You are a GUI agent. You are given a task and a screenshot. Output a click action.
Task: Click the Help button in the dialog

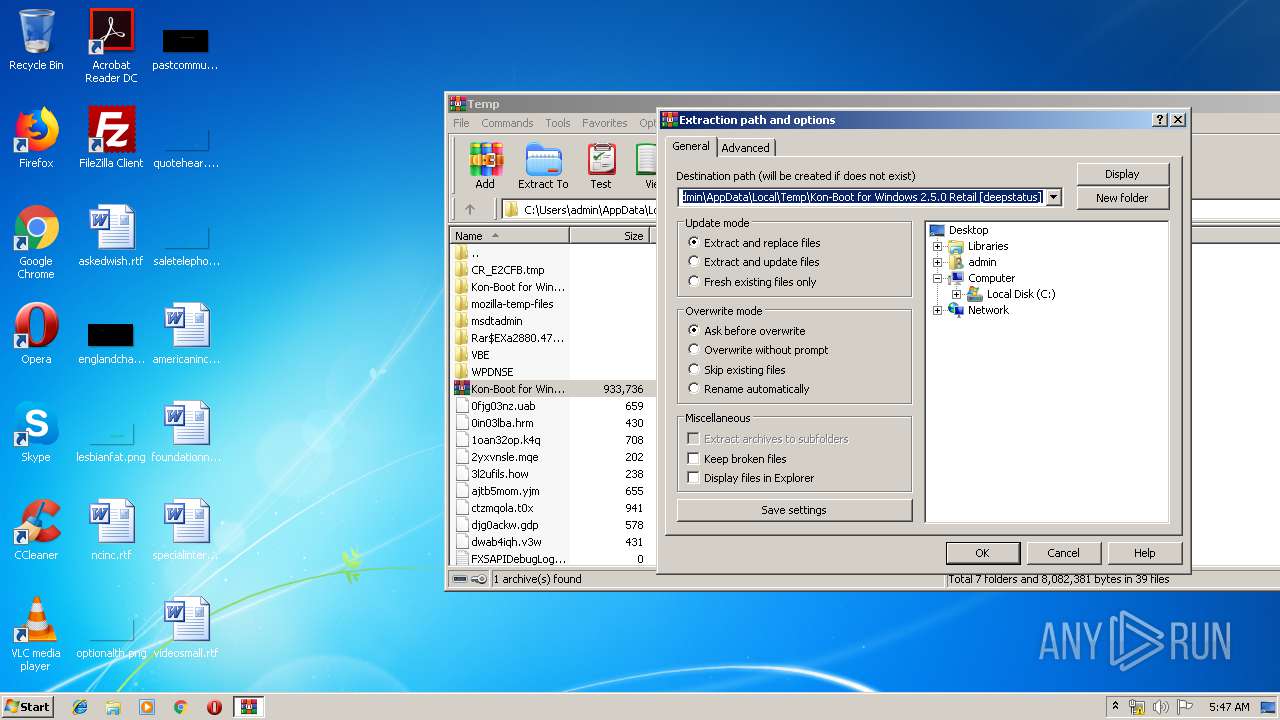click(x=1144, y=553)
